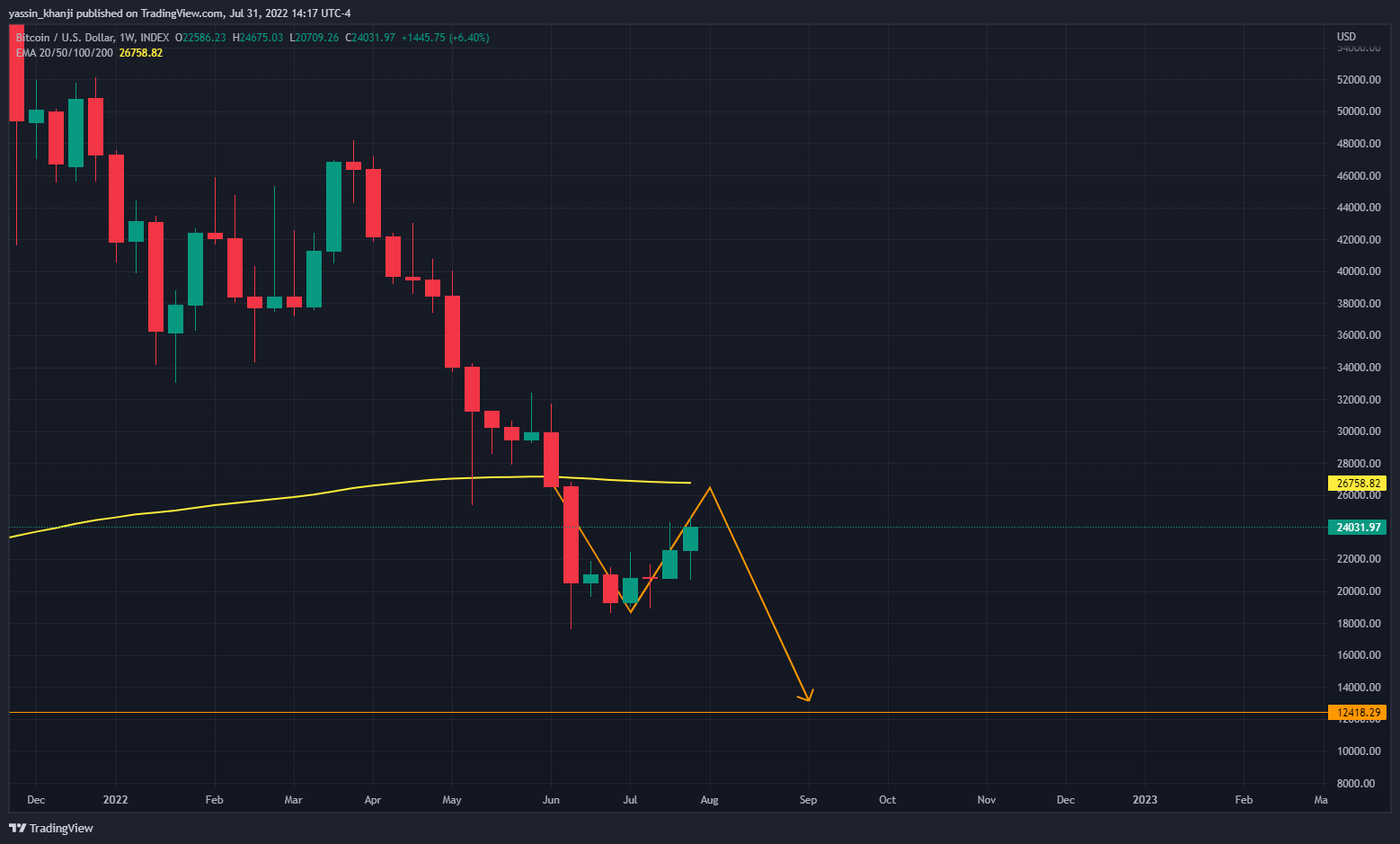Click the Oct label on the time axis
This screenshot has height=844, width=1400.
(888, 800)
